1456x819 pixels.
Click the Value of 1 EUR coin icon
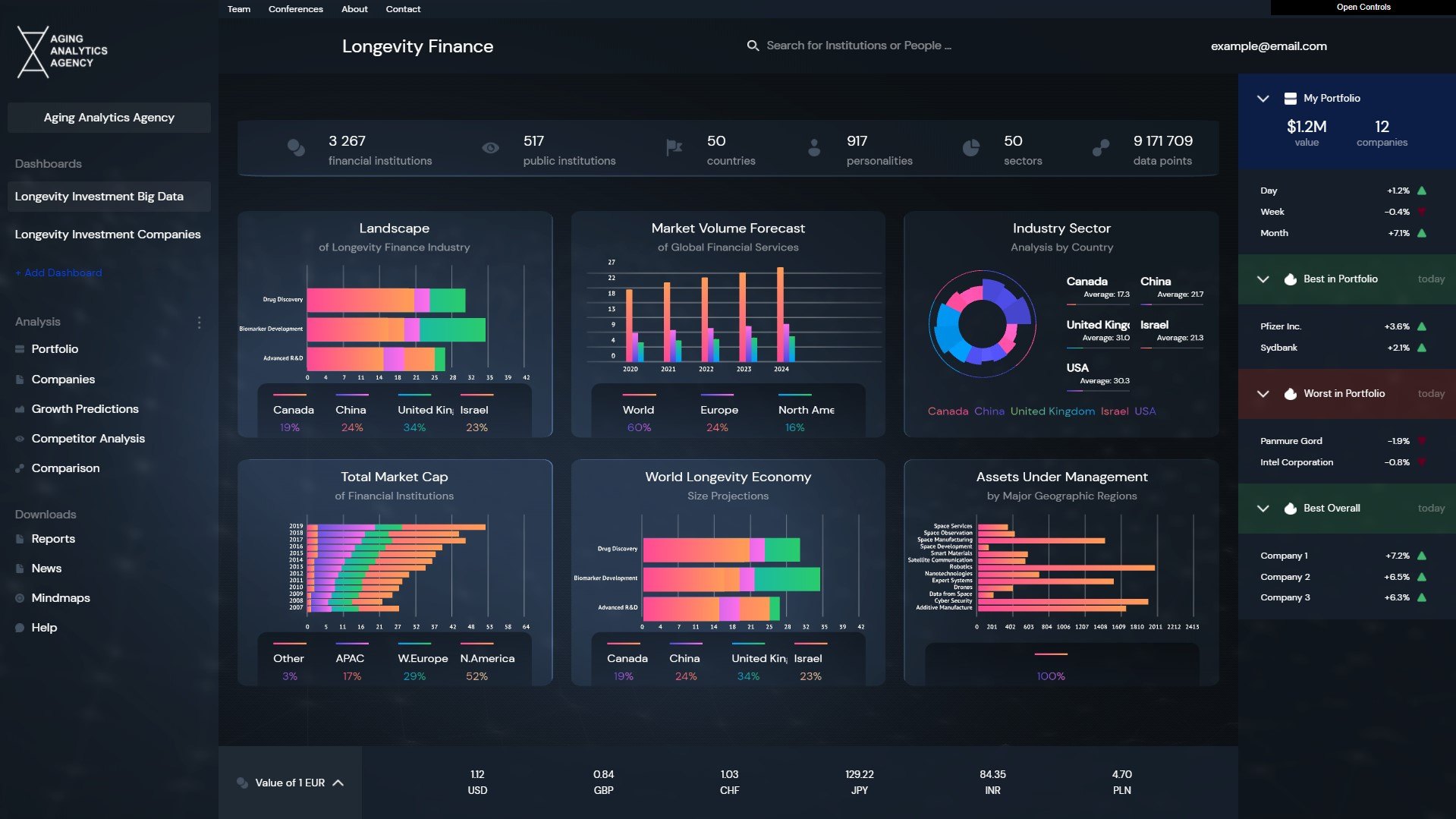tap(242, 783)
